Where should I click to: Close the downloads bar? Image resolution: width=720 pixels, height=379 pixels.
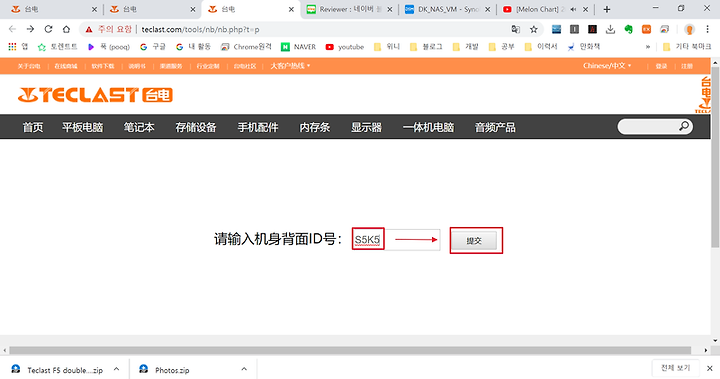point(709,368)
